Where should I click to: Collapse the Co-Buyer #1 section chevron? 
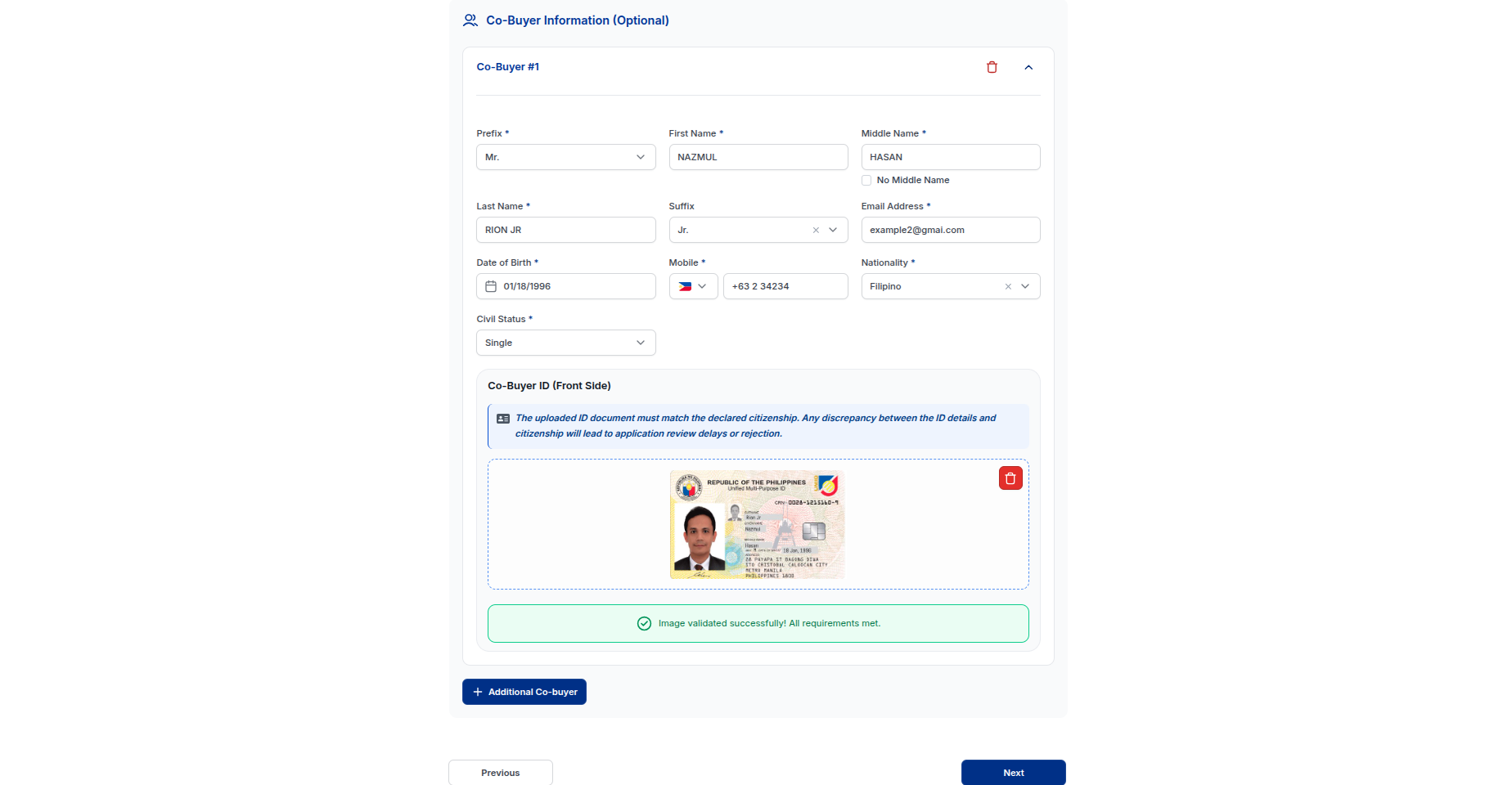1028,67
